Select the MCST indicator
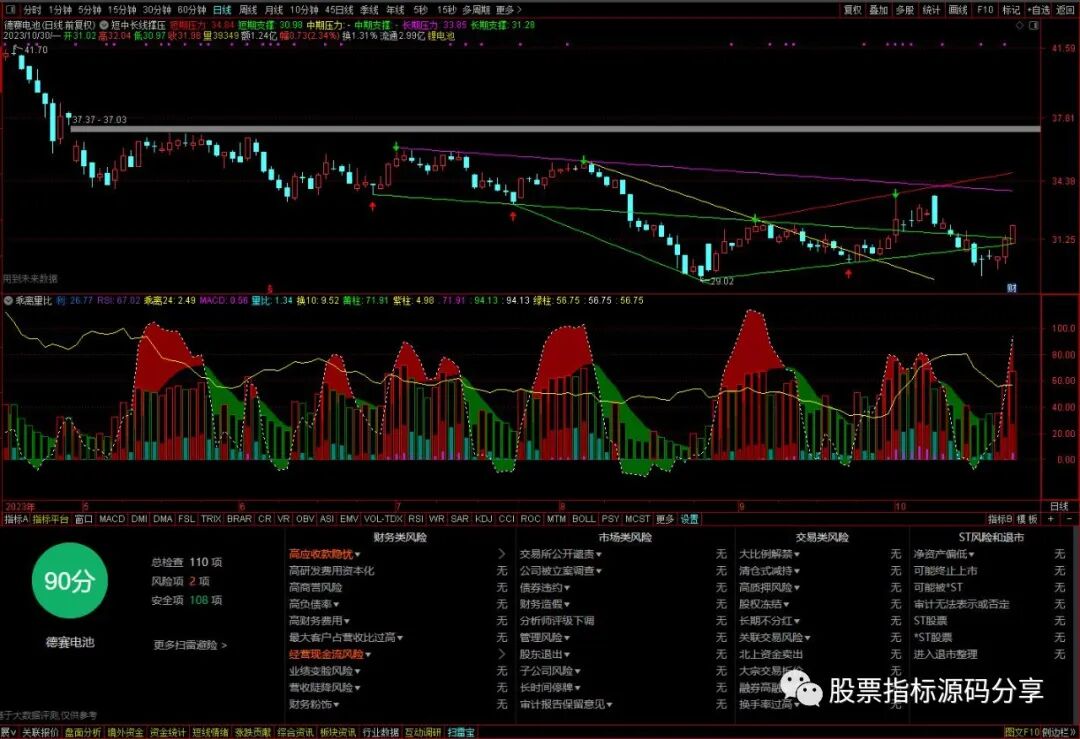This screenshot has width=1080, height=739. (637, 519)
